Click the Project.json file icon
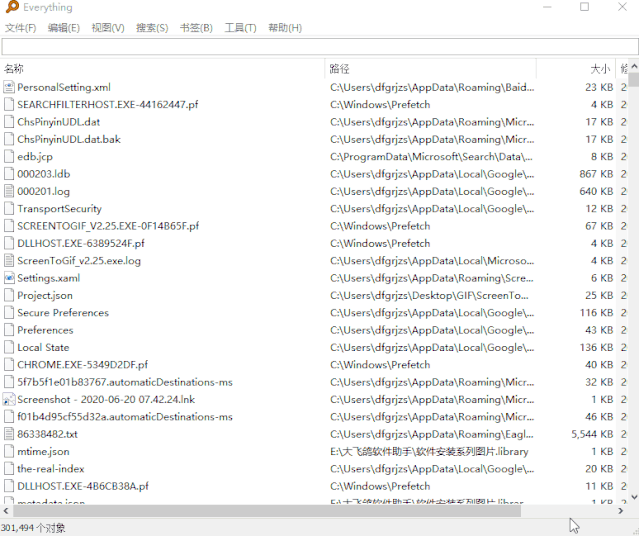Screen dimensions: 639x536 point(9,295)
